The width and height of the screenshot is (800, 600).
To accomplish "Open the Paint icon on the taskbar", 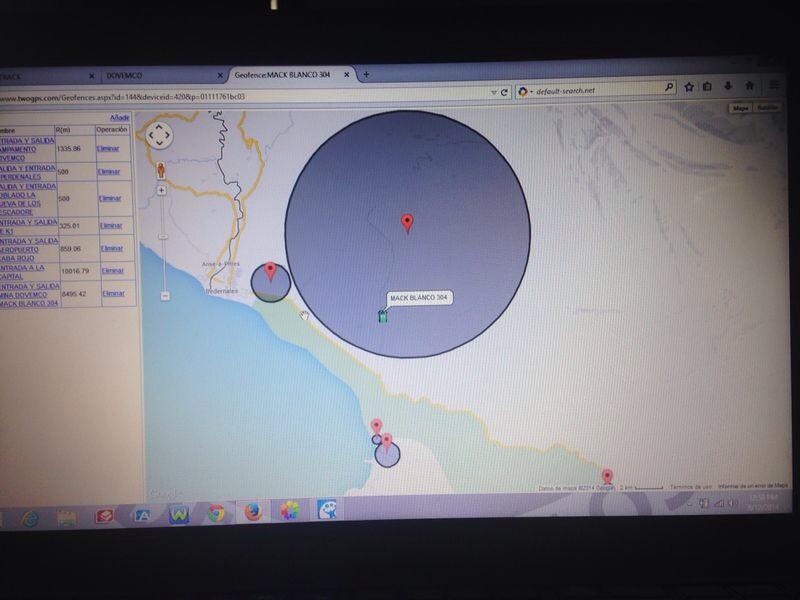I will coord(327,509).
